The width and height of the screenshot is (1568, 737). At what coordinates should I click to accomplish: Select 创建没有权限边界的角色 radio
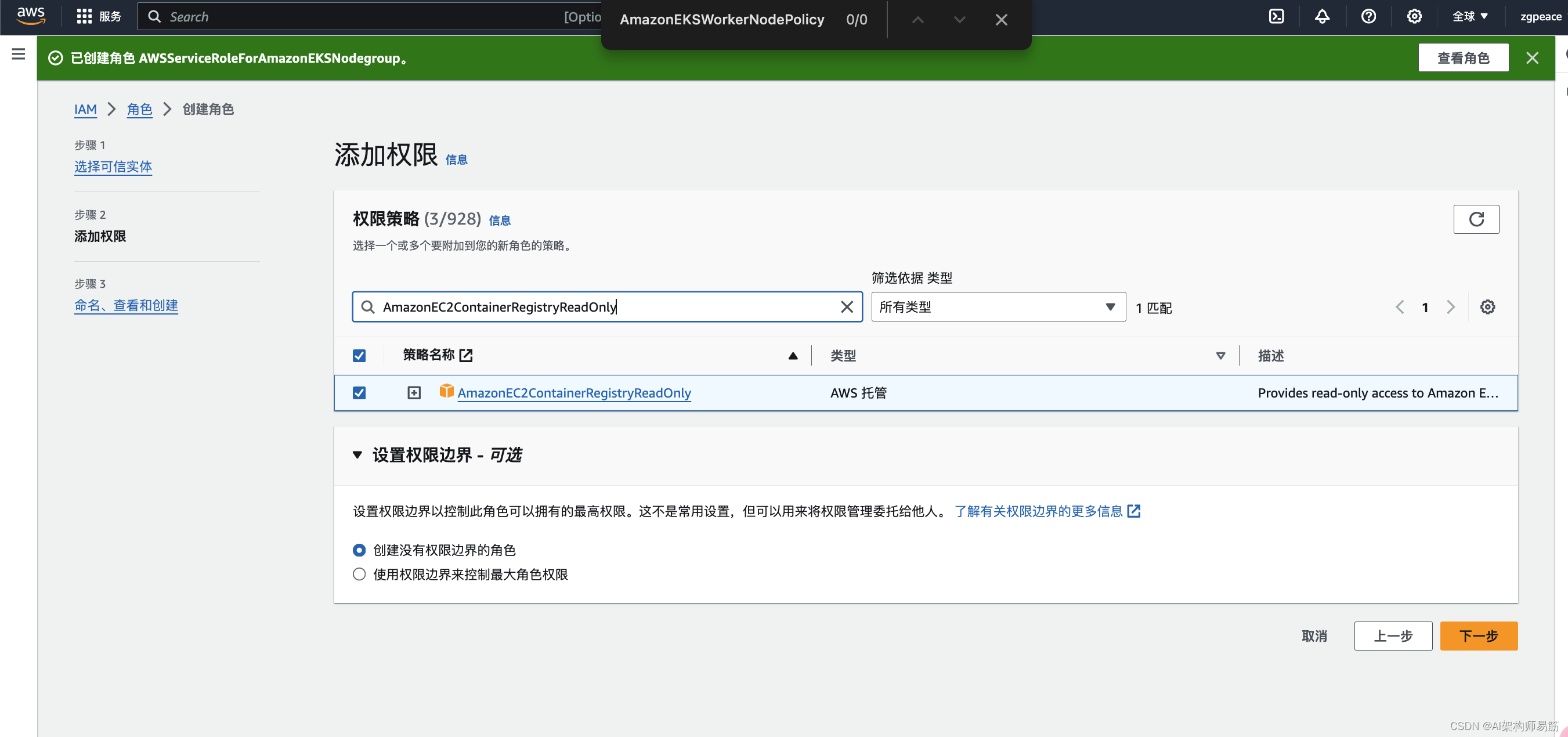359,550
